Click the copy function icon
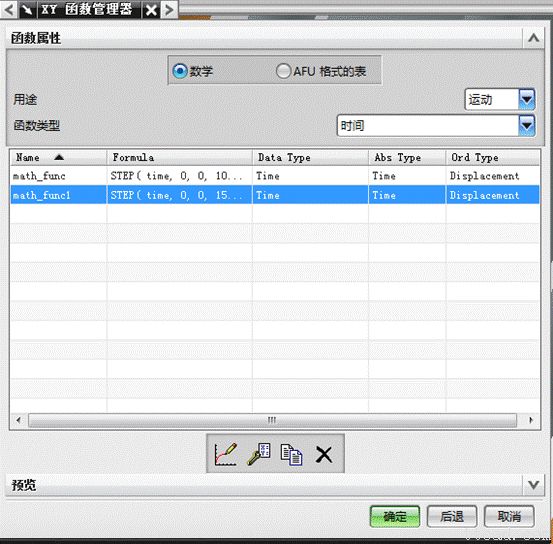The width and height of the screenshot is (553, 544). [x=291, y=454]
